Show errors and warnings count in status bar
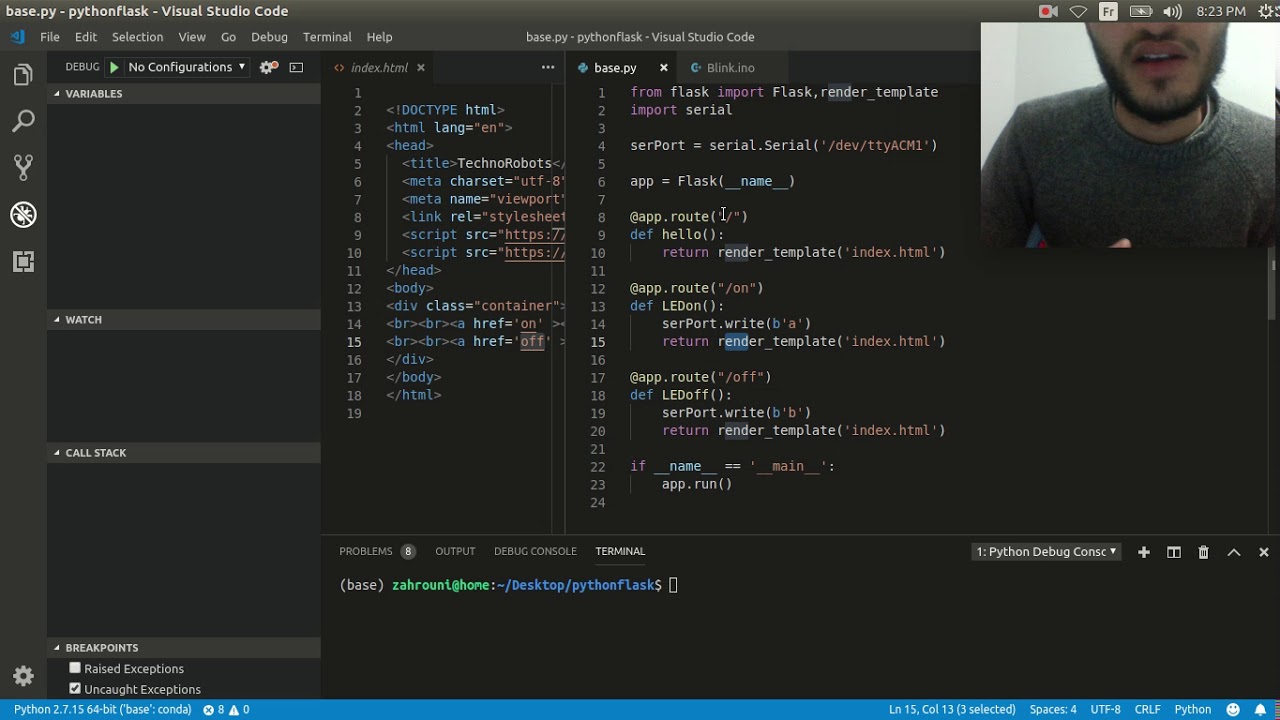The height and width of the screenshot is (720, 1280). click(226, 710)
